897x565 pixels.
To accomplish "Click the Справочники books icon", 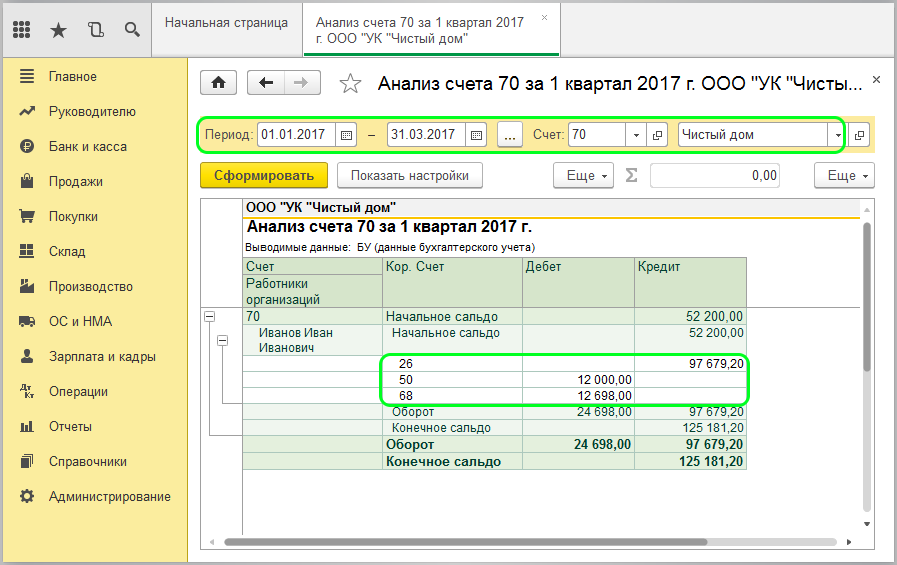I will pyautogui.click(x=27, y=461).
